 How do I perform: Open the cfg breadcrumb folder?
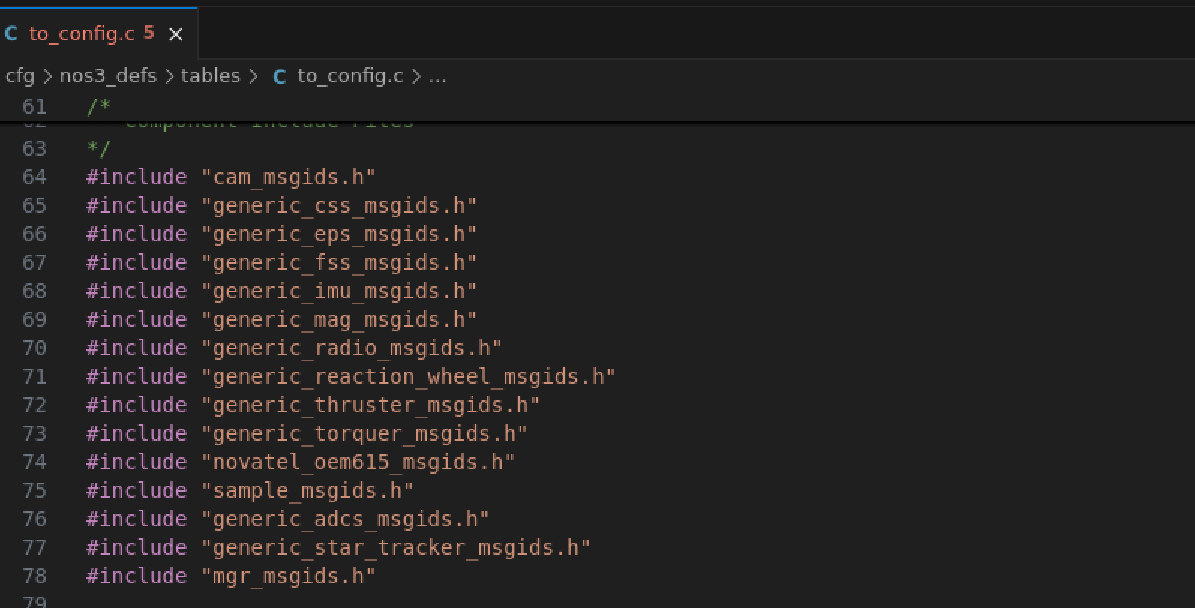[20, 76]
